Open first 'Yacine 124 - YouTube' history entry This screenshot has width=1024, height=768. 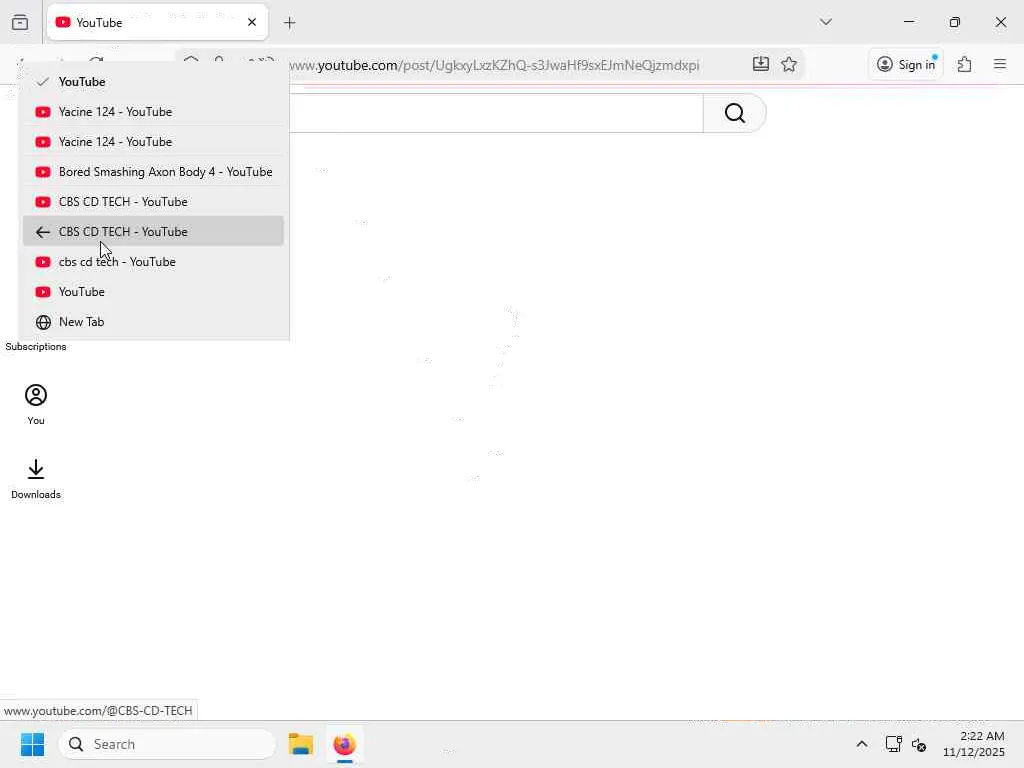(x=153, y=112)
